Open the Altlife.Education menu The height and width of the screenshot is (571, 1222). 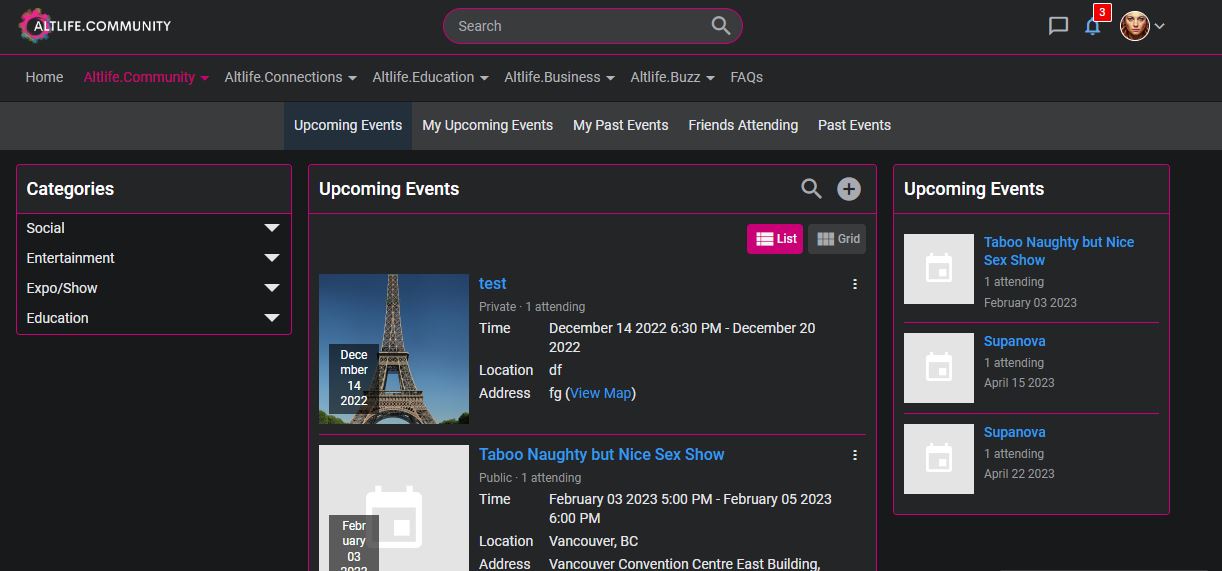pos(430,77)
